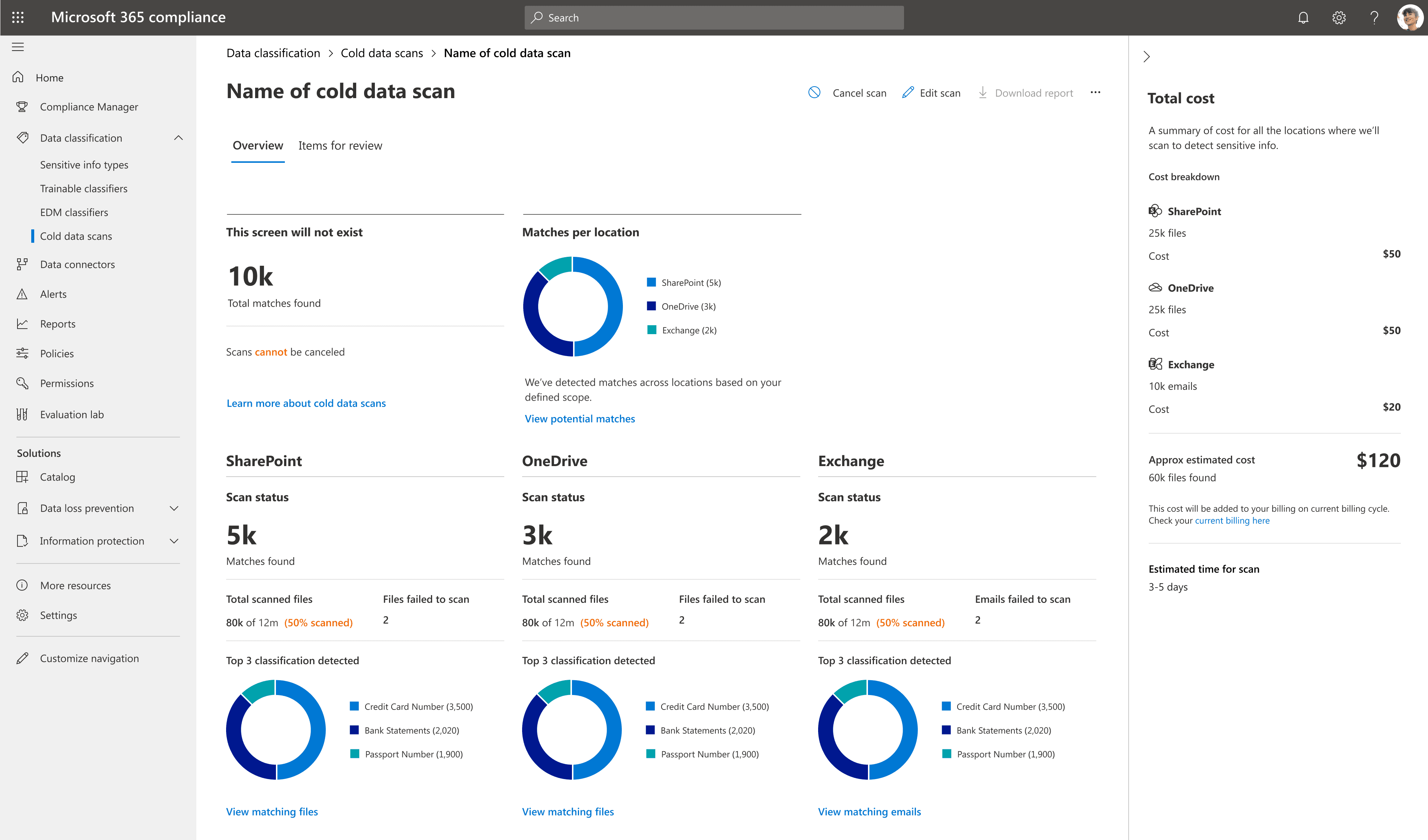Viewport: 1428px width, 840px height.
Task: Click the Alerts triangle icon
Action: click(22, 294)
